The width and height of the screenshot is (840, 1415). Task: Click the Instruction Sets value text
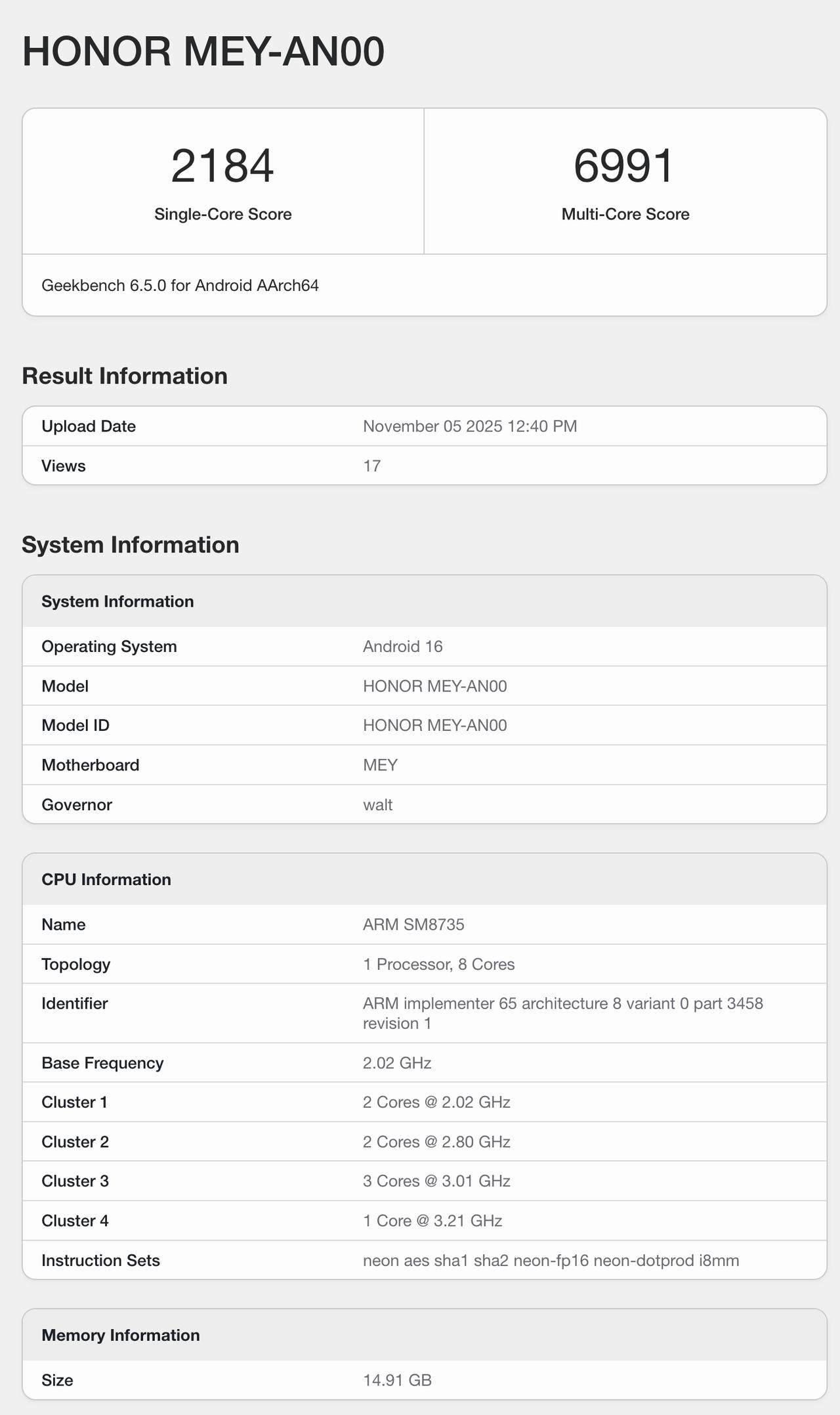[551, 1261]
